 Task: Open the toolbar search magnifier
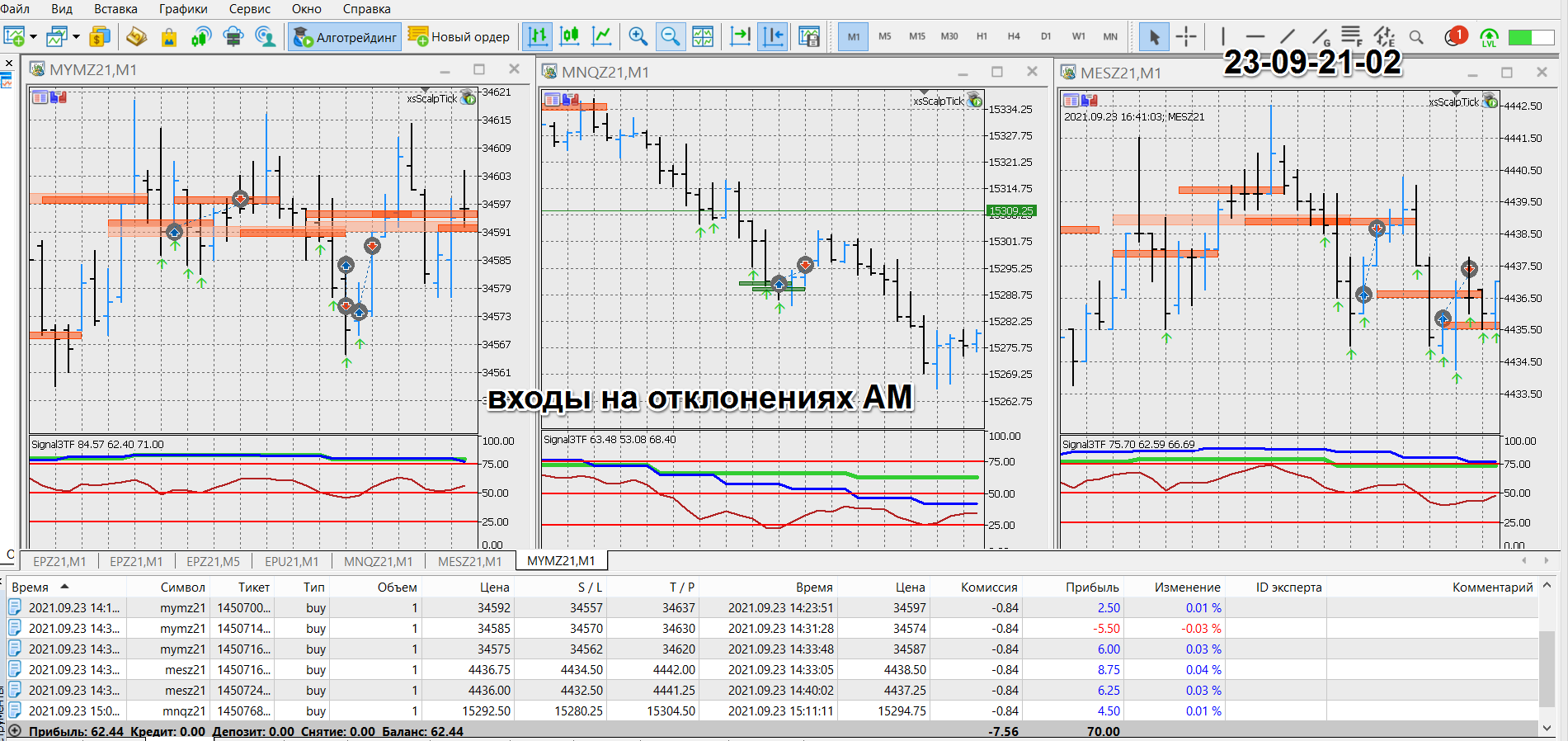[x=1416, y=37]
